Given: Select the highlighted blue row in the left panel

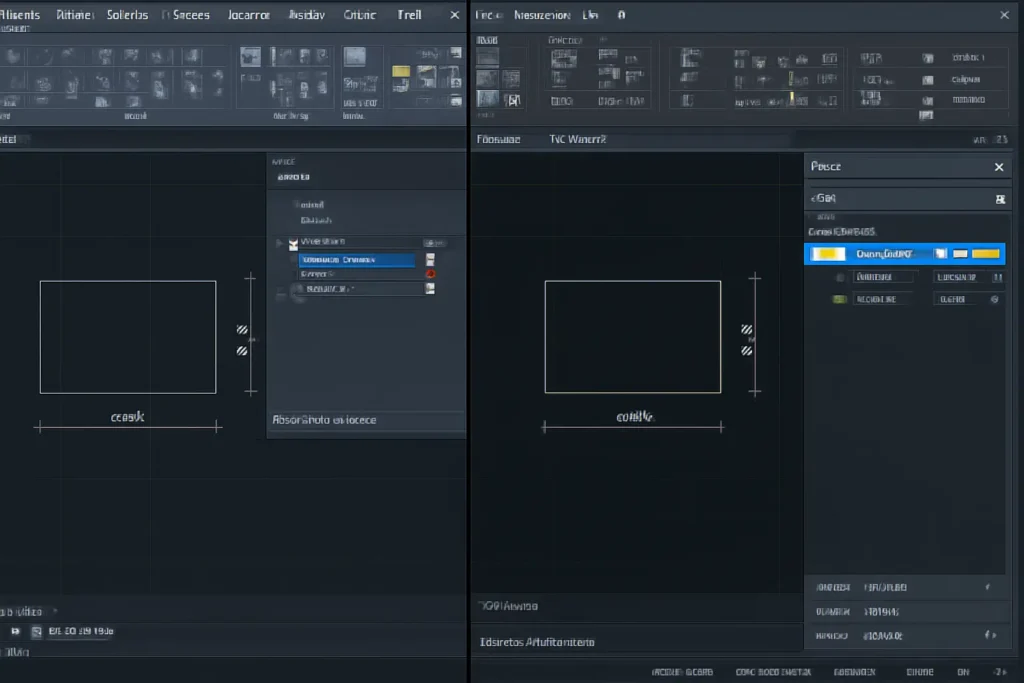Looking at the screenshot, I should 356,259.
